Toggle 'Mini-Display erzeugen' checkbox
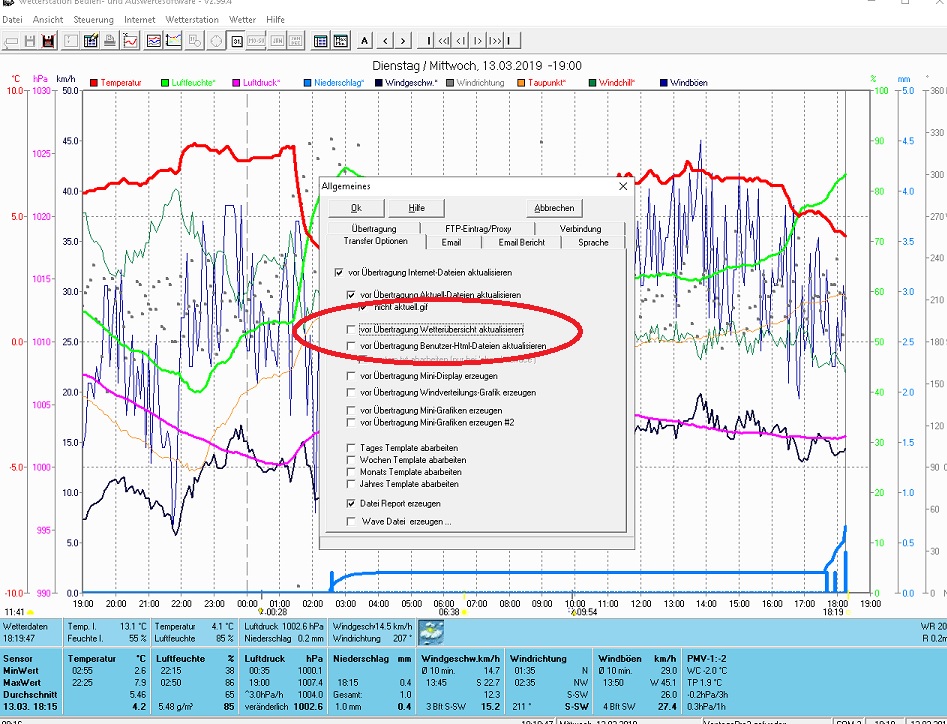 pos(351,376)
